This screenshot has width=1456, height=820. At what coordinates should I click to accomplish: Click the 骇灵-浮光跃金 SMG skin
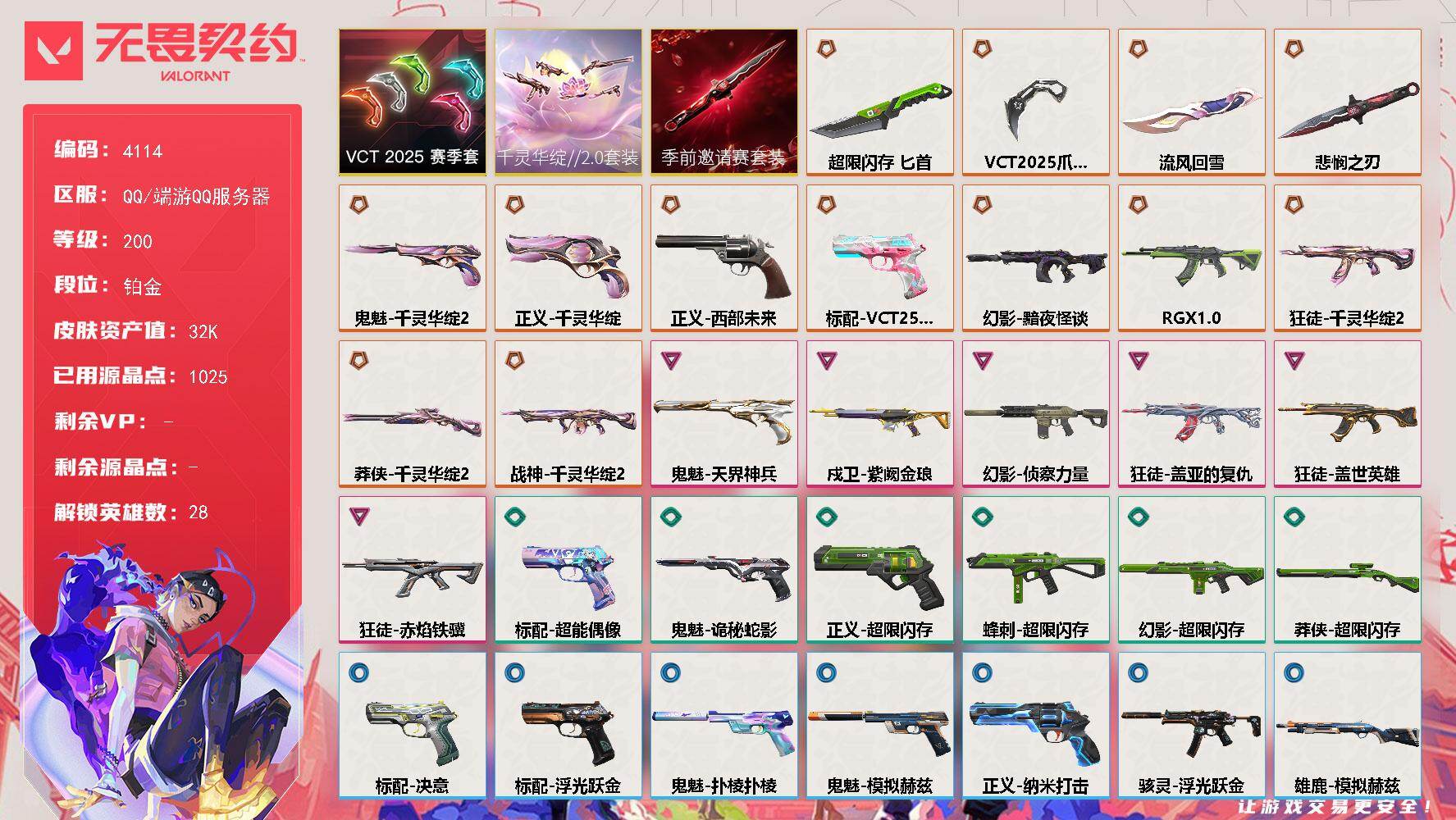pyautogui.click(x=1191, y=725)
